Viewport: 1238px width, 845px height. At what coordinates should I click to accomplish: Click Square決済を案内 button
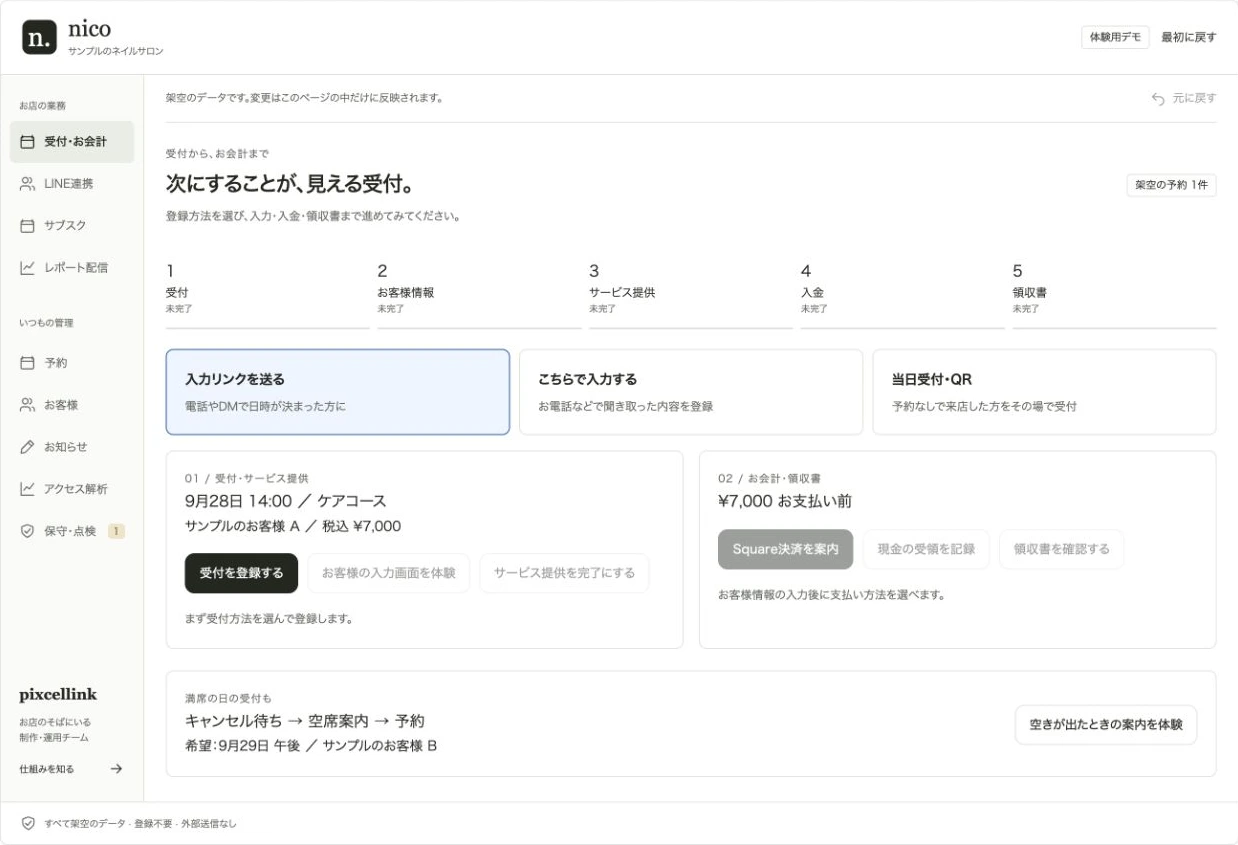tap(785, 549)
